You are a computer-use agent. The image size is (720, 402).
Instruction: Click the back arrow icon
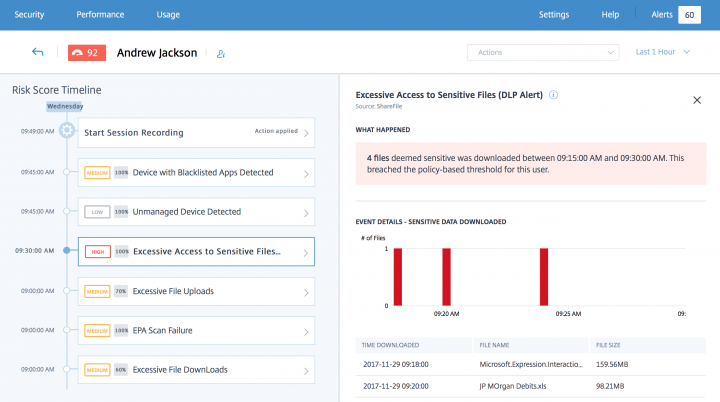pyautogui.click(x=38, y=52)
